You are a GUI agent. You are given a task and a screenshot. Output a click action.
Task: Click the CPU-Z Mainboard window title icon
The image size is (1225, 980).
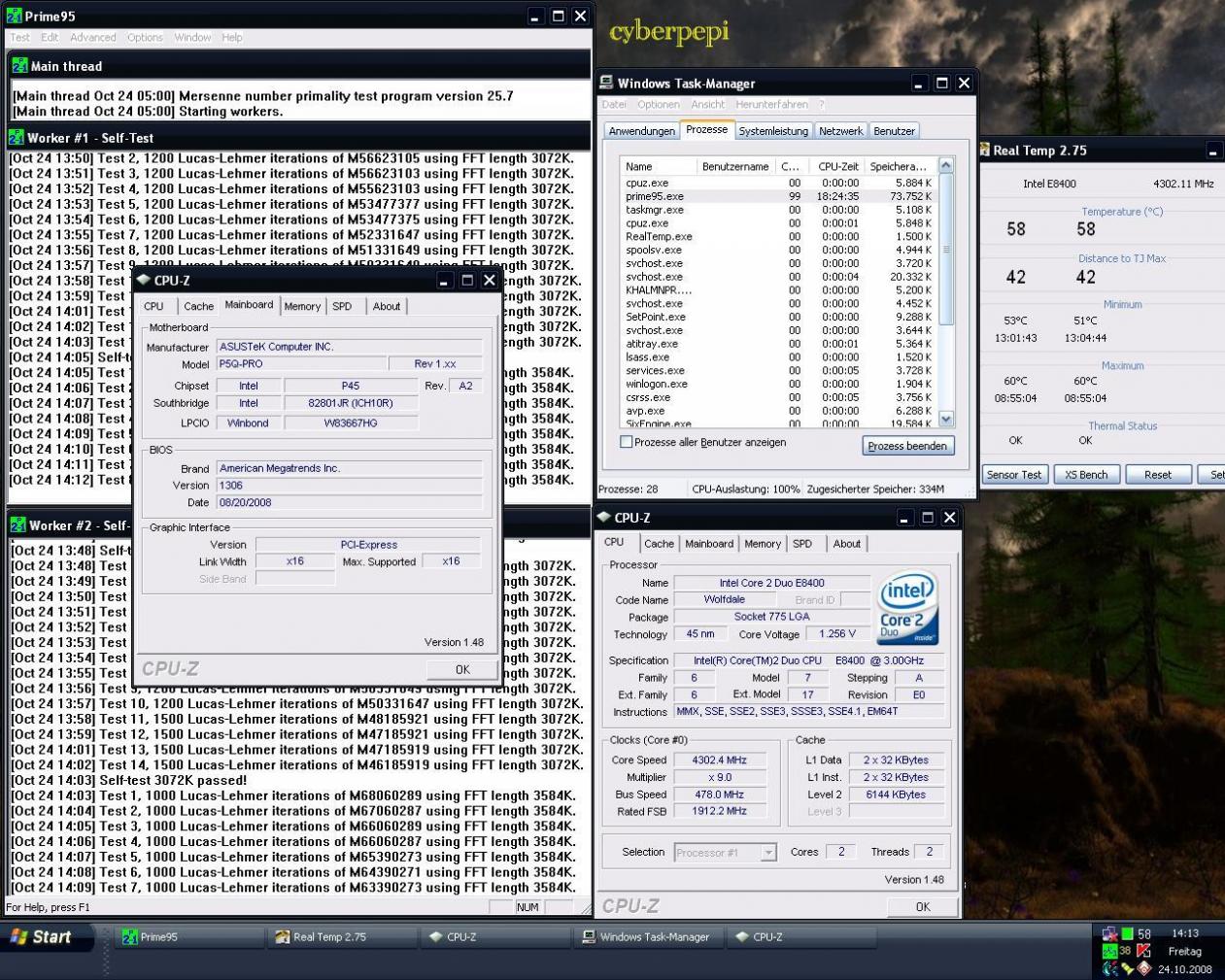click(142, 281)
